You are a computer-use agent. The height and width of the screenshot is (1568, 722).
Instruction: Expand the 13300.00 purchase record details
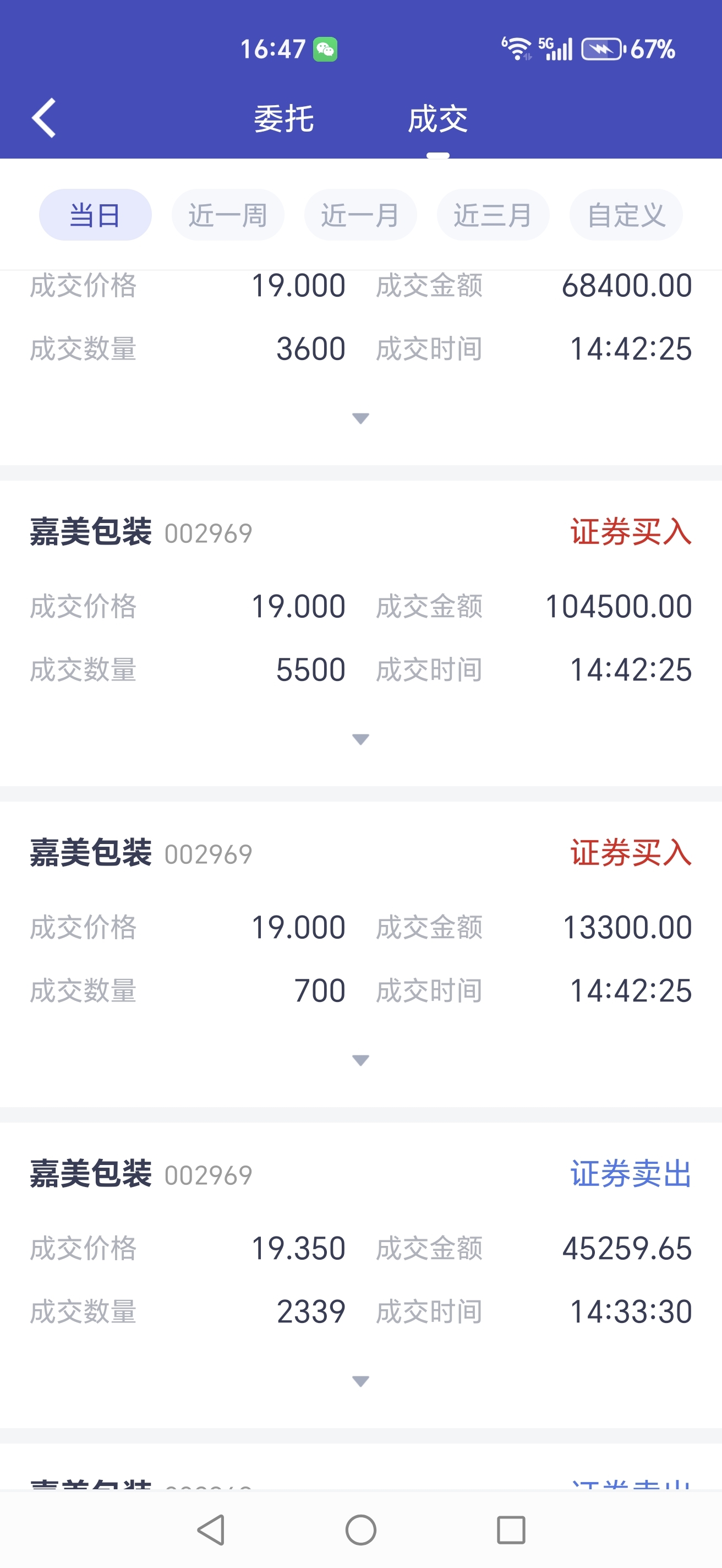point(360,1060)
